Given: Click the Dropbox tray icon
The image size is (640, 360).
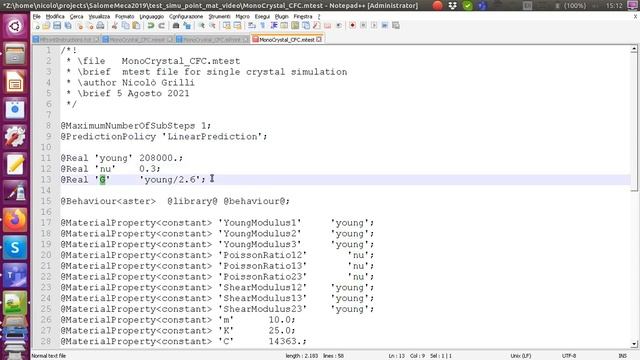Looking at the screenshot, I should 452,6.
